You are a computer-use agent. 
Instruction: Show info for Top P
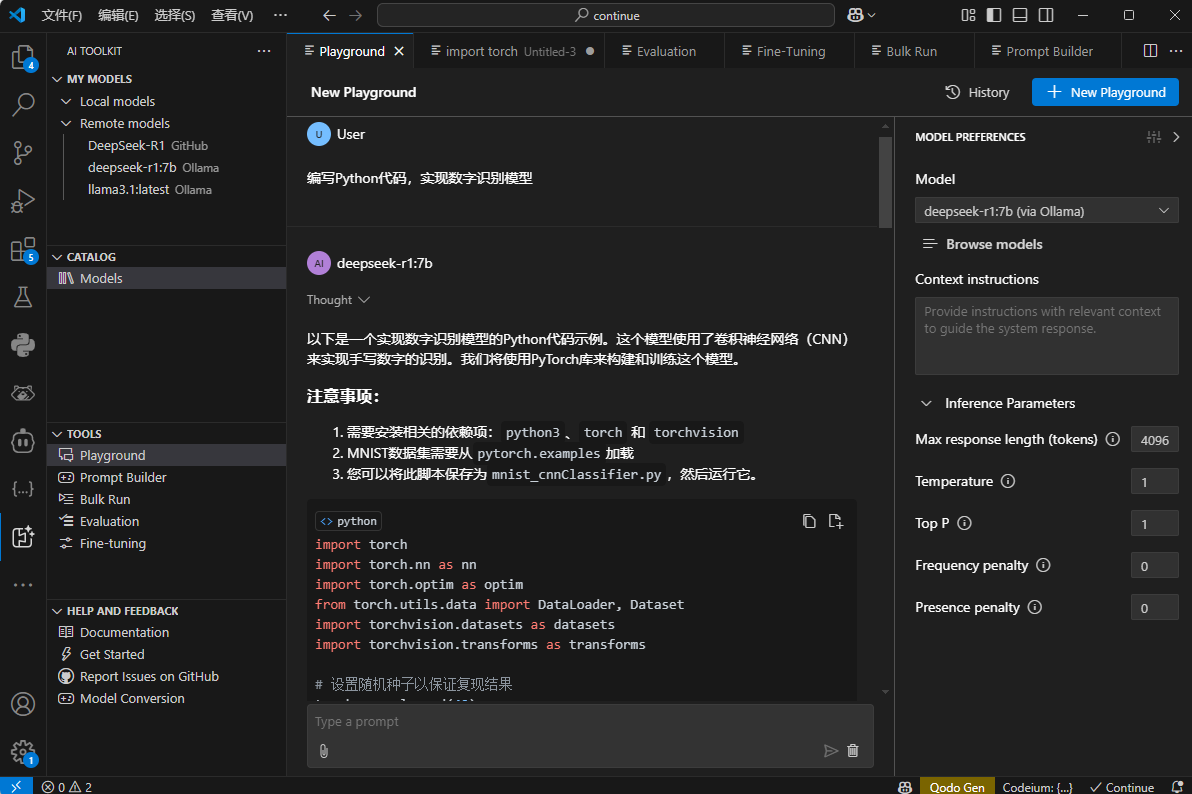[964, 522]
